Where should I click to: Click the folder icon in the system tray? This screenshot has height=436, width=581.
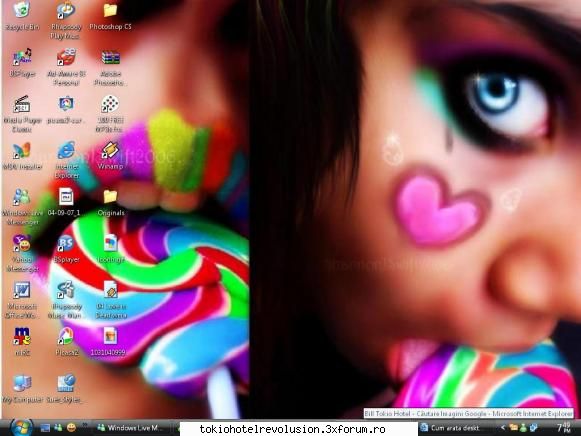(x=514, y=428)
